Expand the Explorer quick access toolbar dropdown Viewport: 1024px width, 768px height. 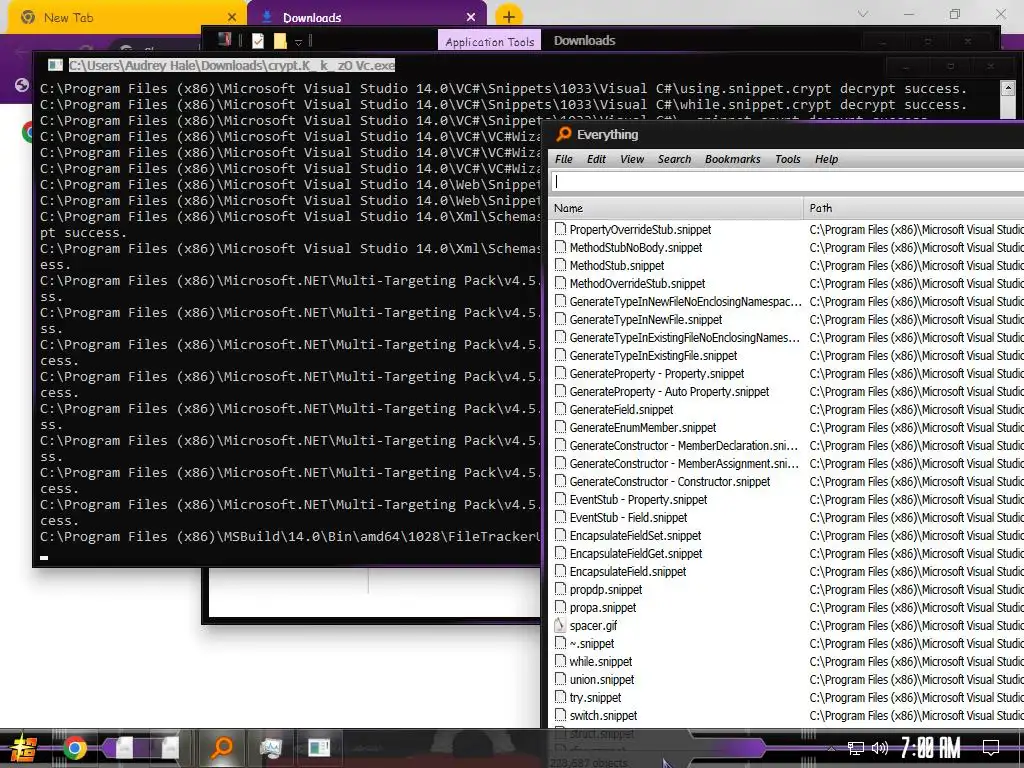pos(298,42)
